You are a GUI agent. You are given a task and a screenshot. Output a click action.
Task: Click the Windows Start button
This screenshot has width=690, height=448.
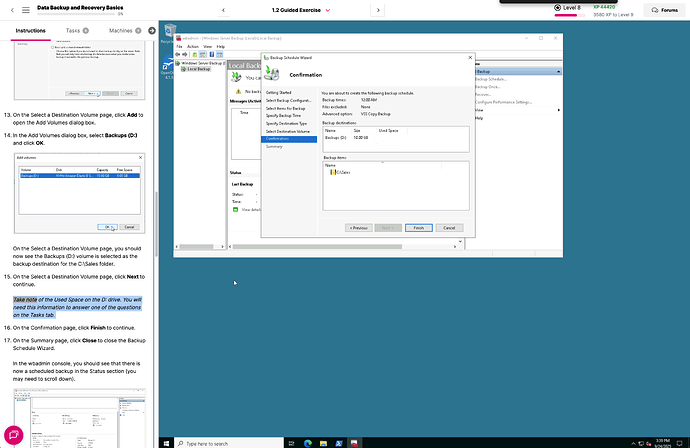pos(165,442)
